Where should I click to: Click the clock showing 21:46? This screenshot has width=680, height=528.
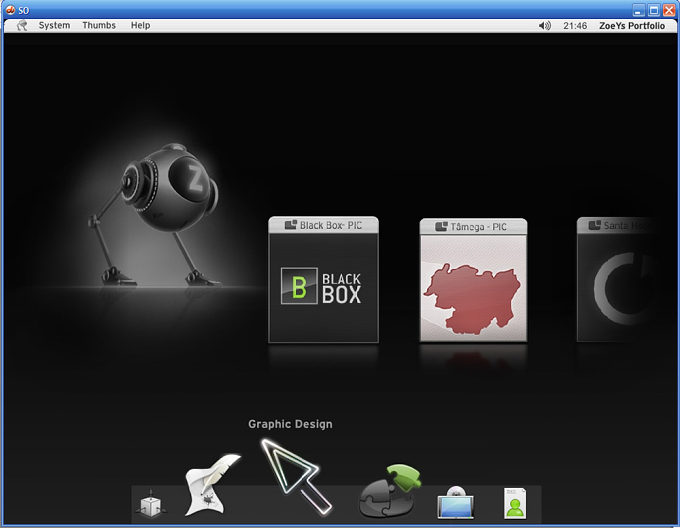(x=575, y=26)
